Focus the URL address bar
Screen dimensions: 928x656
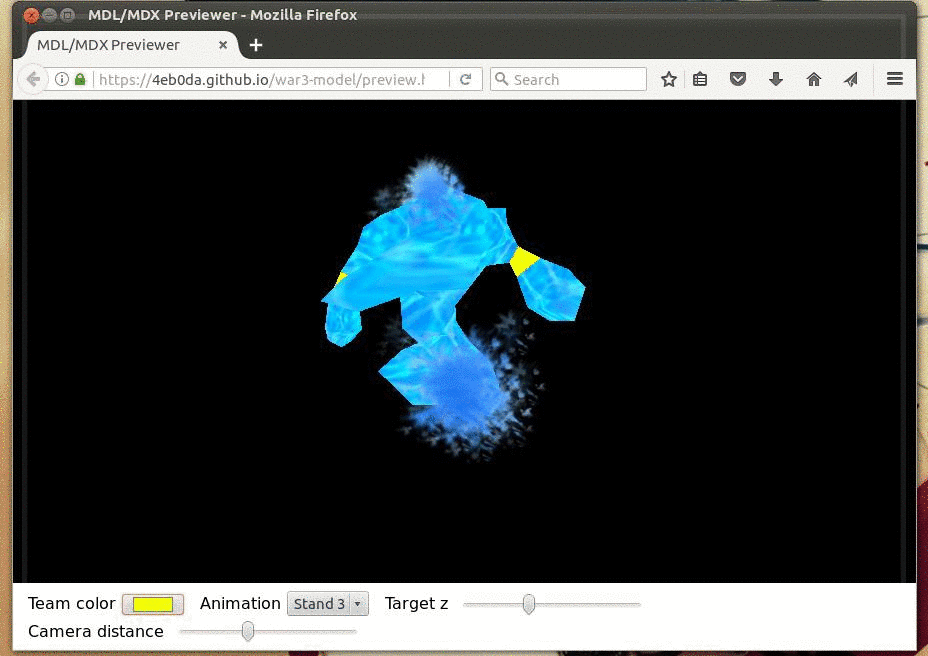click(x=260, y=79)
